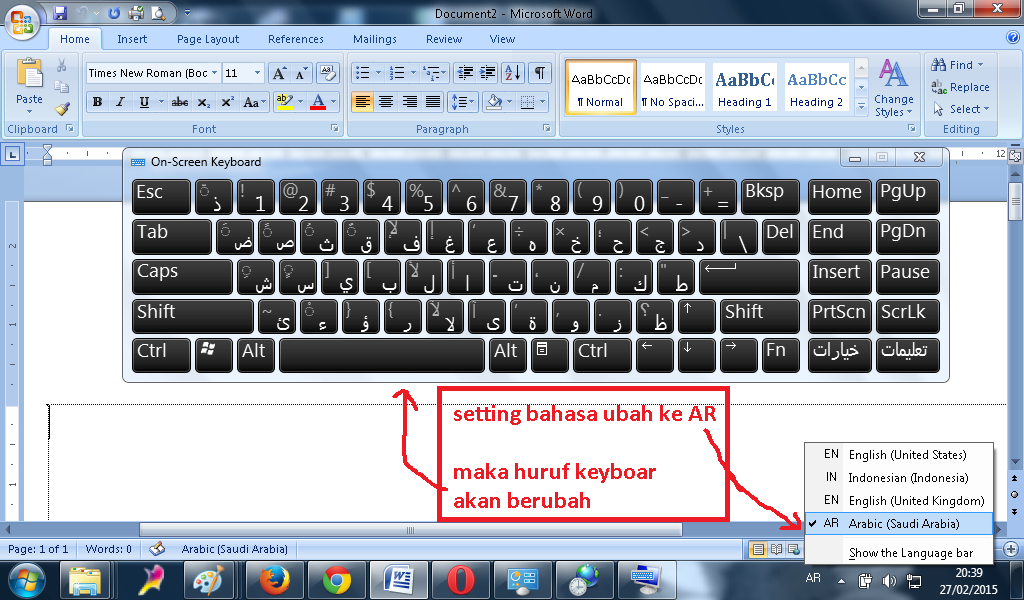Switch to the Mailings tab
The height and width of the screenshot is (600, 1024).
(x=374, y=39)
